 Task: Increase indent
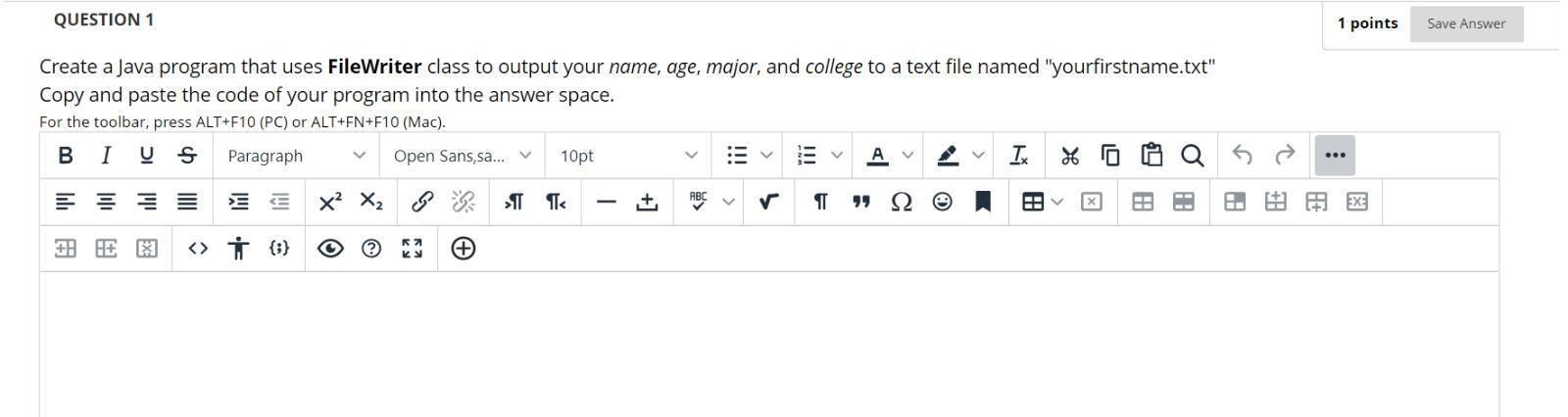(x=238, y=202)
